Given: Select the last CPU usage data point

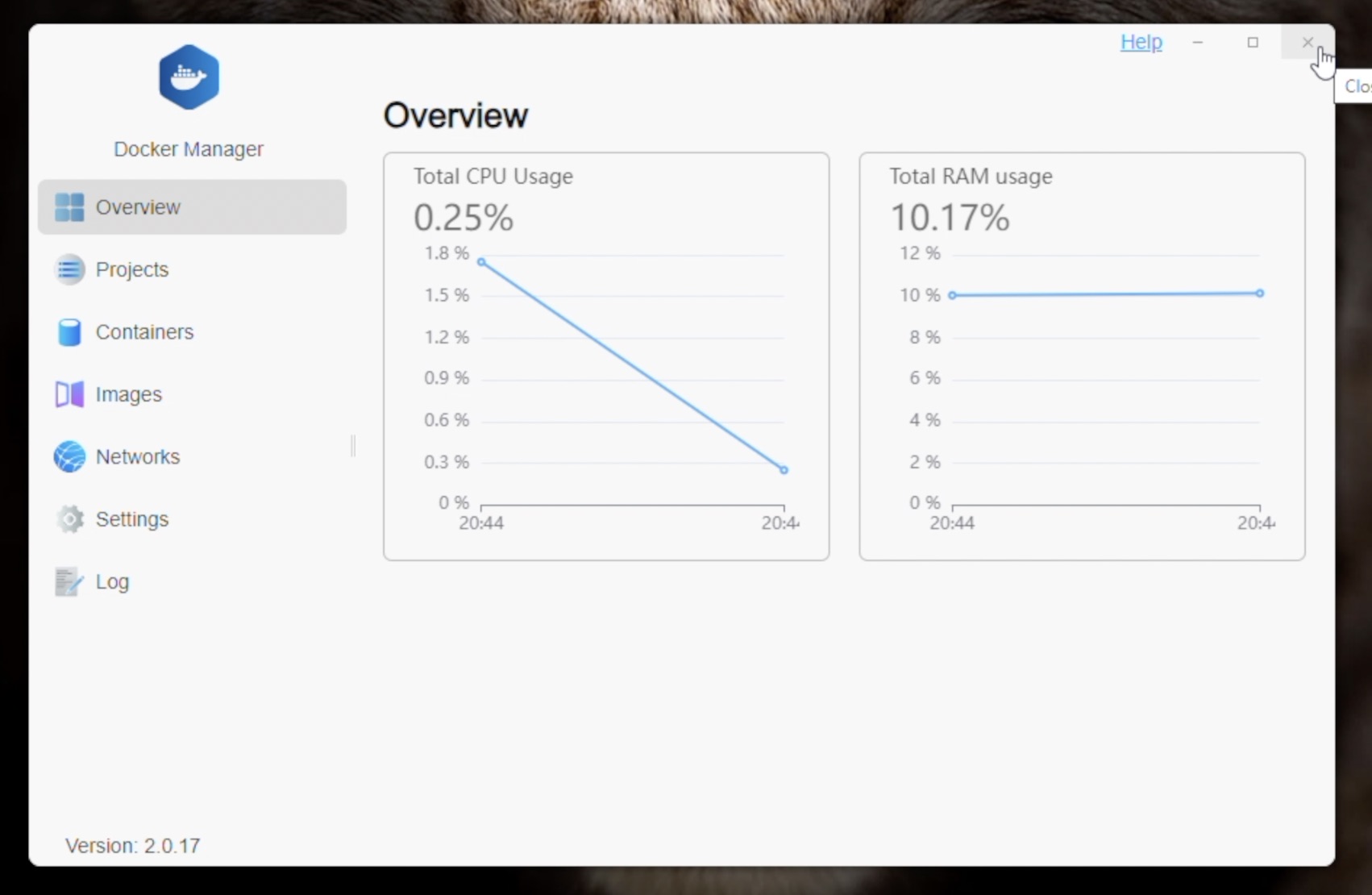Looking at the screenshot, I should tap(784, 469).
